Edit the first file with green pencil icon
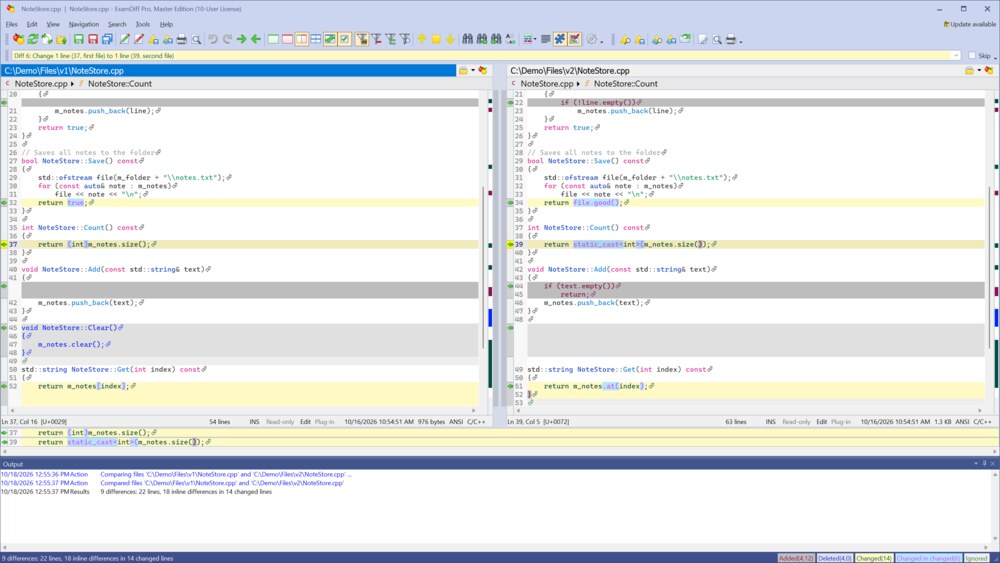The width and height of the screenshot is (1000, 563). coord(124,40)
